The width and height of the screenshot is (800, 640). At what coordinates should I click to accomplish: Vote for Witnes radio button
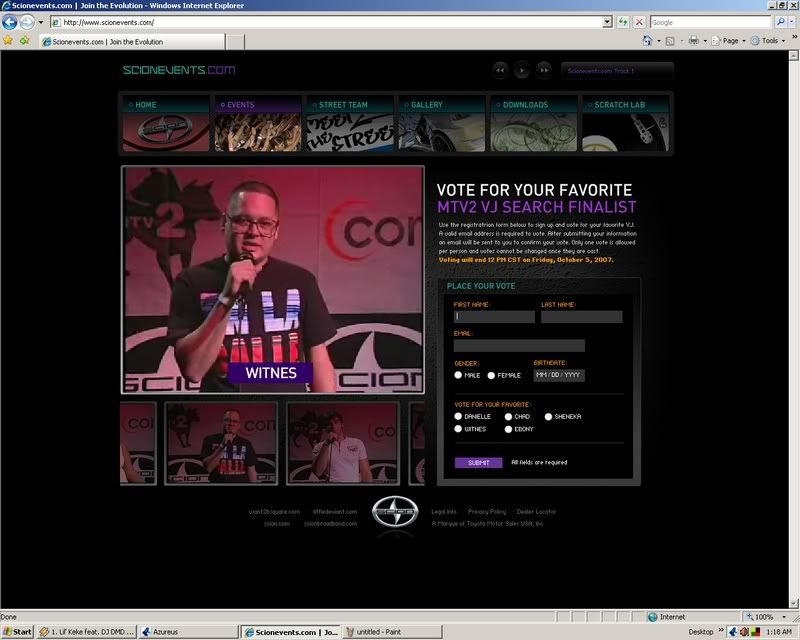point(458,429)
